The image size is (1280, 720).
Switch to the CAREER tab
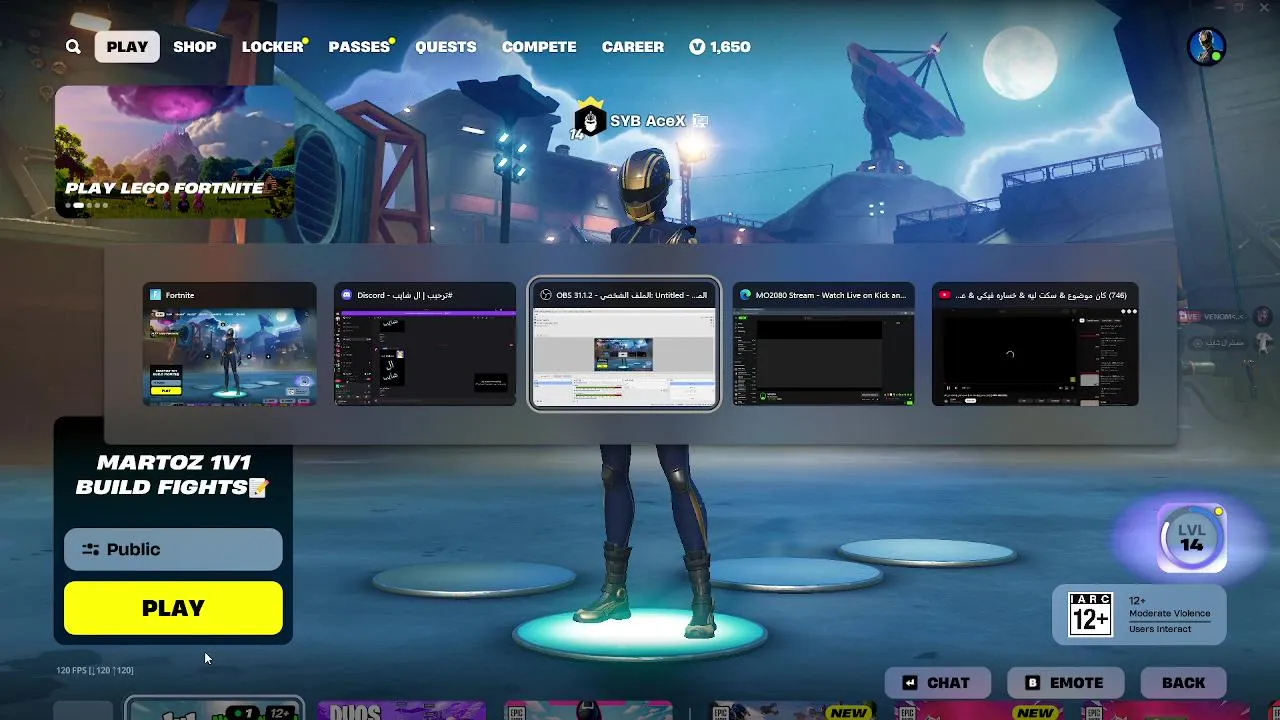tap(633, 47)
